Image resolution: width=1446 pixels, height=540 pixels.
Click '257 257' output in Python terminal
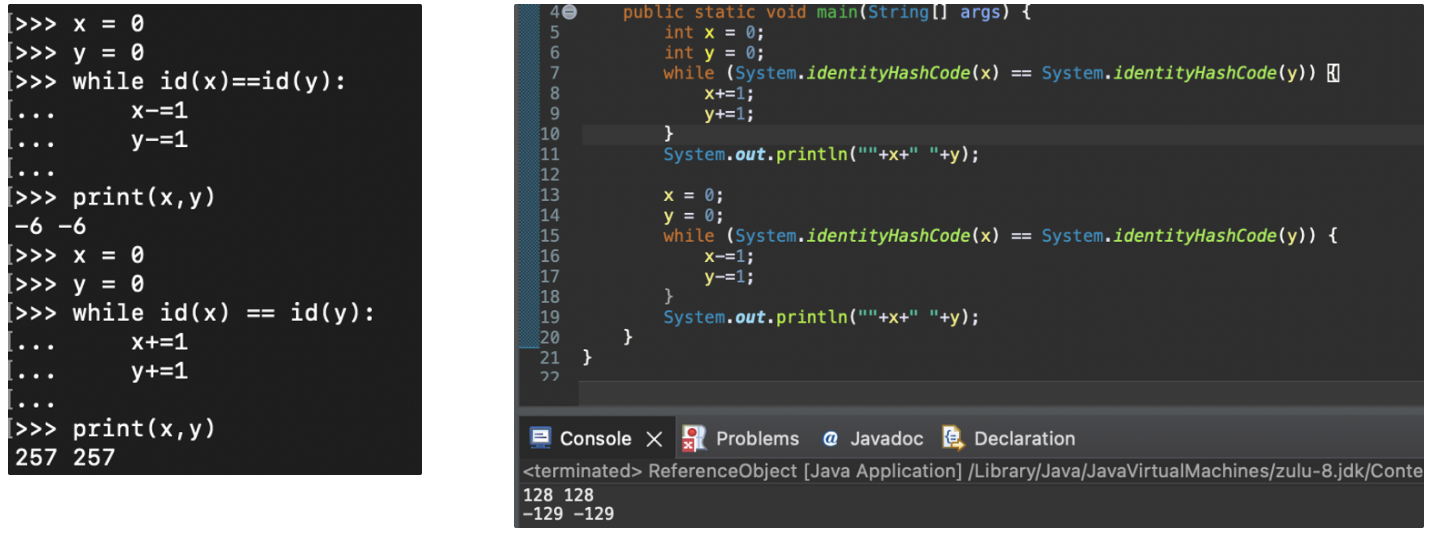[64, 458]
